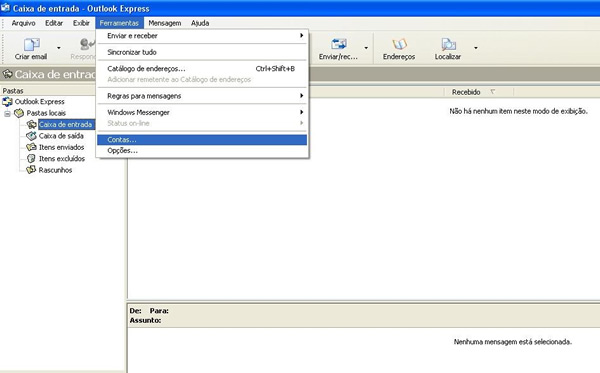Expand the Regras para mensagens submenu
Screen dimensions: 600x373
tap(202, 96)
